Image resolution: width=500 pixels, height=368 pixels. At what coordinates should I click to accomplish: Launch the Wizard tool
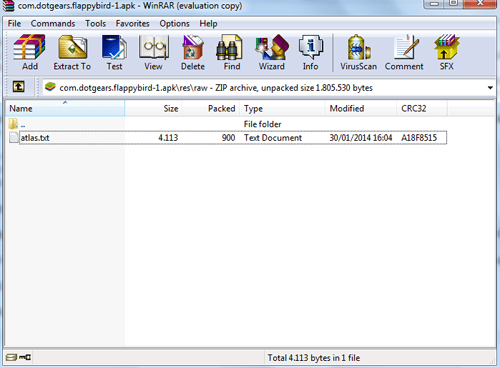point(272,52)
